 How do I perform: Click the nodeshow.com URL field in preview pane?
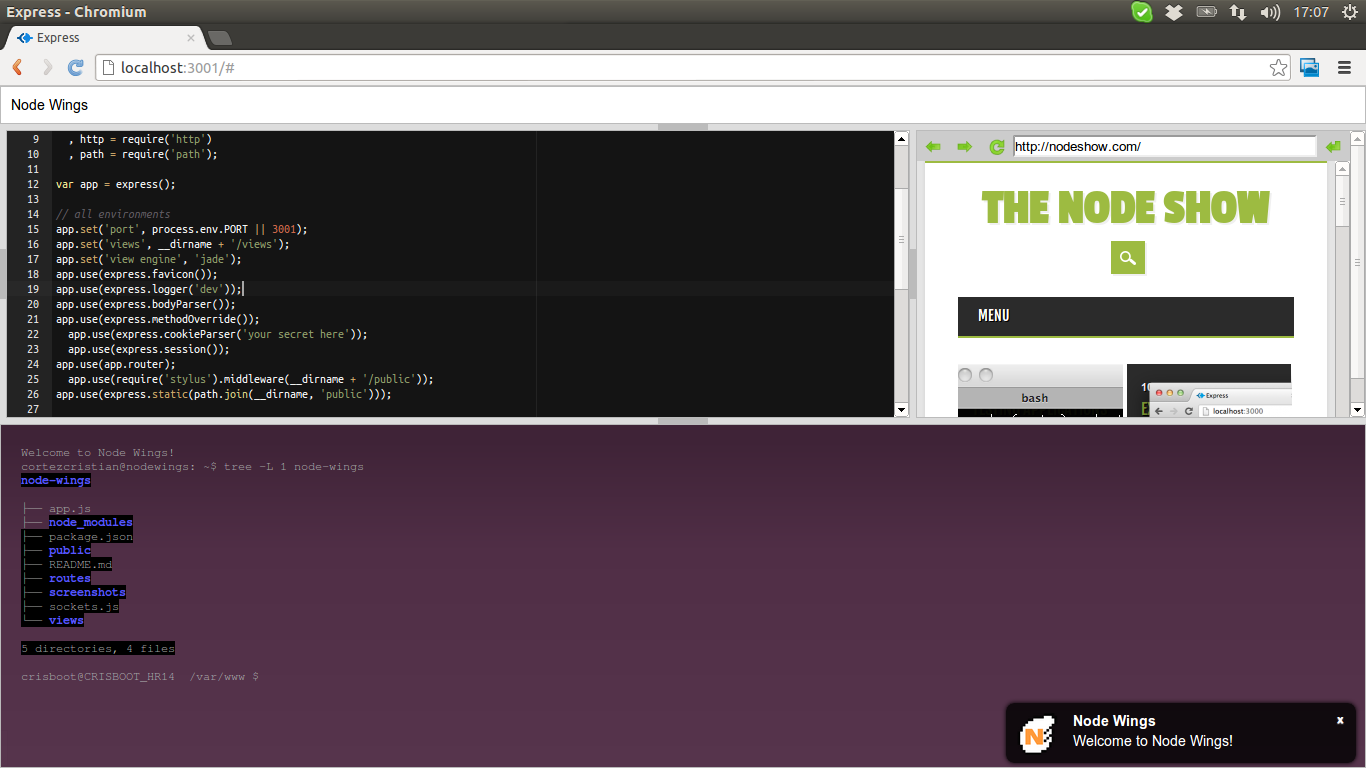click(1165, 147)
